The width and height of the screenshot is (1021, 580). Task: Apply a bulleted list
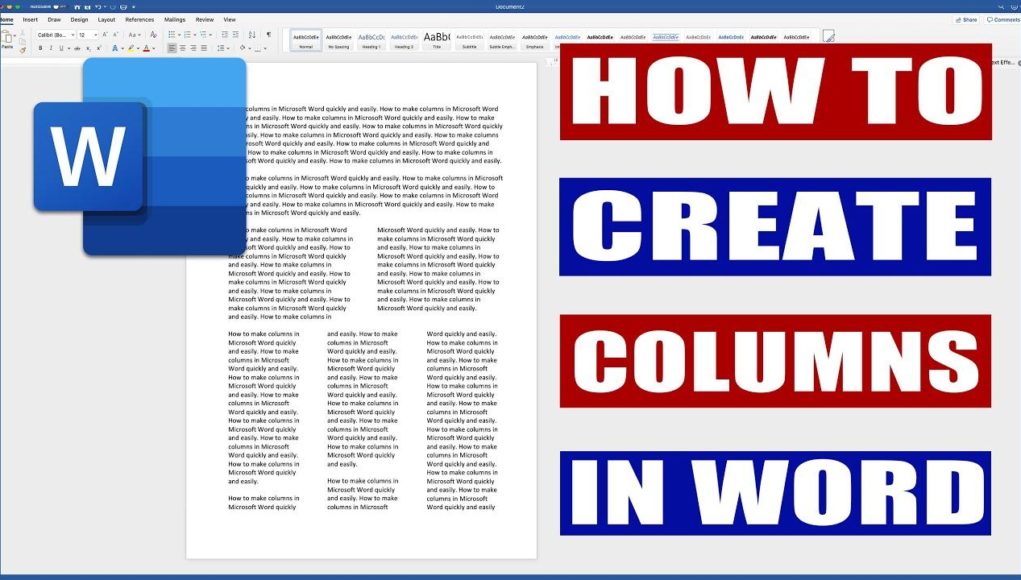tap(171, 35)
